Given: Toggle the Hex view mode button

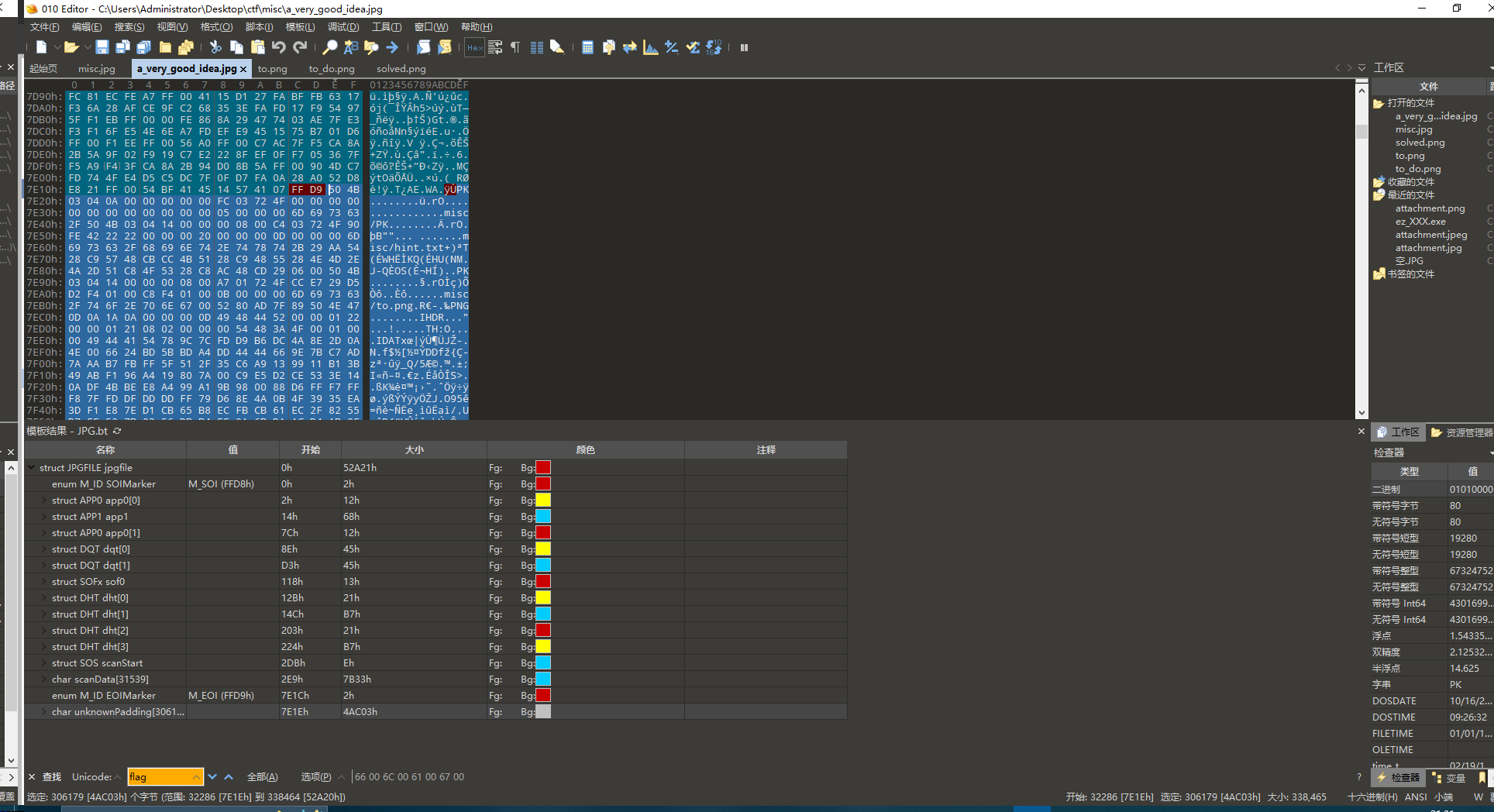Looking at the screenshot, I should pos(475,47).
